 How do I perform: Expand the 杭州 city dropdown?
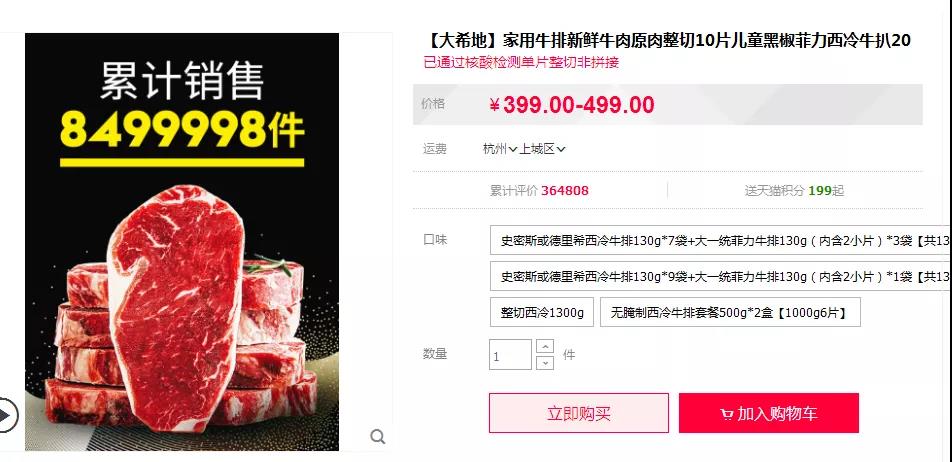(500, 149)
